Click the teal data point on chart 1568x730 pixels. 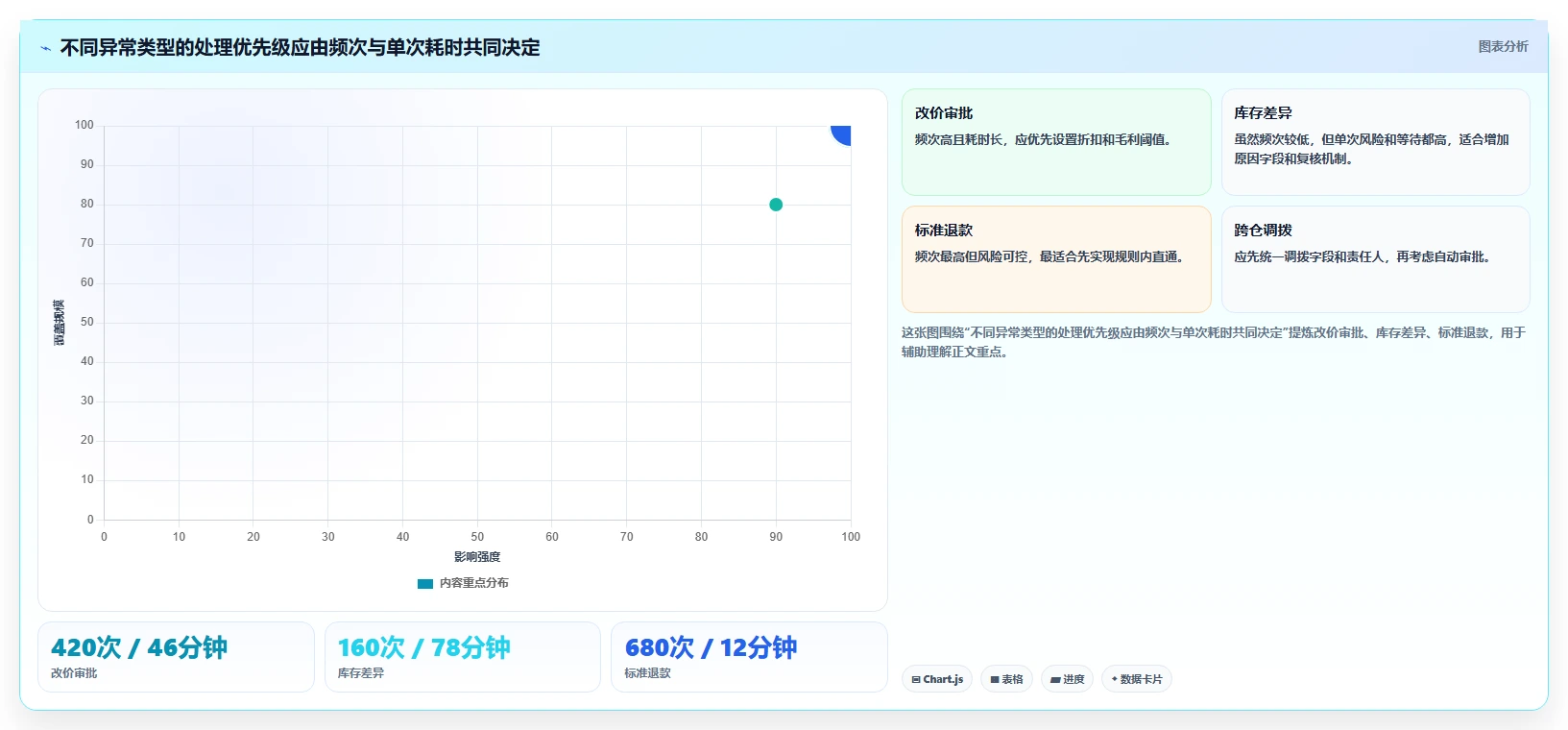tap(776, 205)
